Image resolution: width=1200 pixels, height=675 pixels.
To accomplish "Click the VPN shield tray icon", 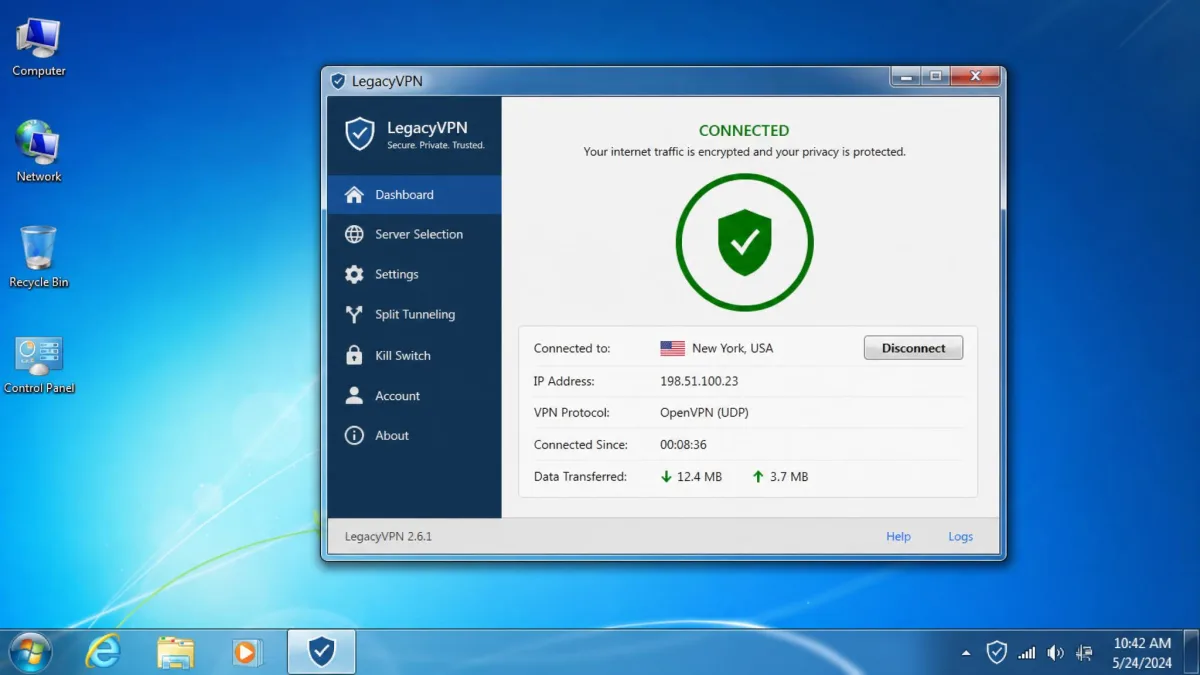I will 997,653.
